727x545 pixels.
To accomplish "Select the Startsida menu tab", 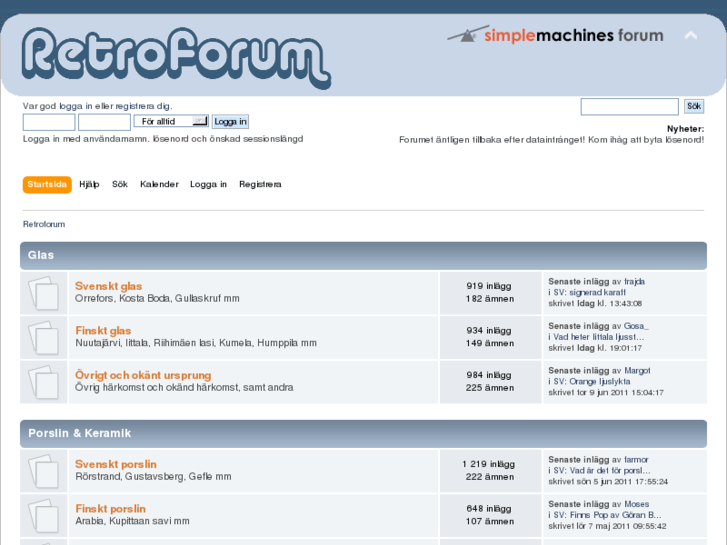I will click(x=47, y=185).
